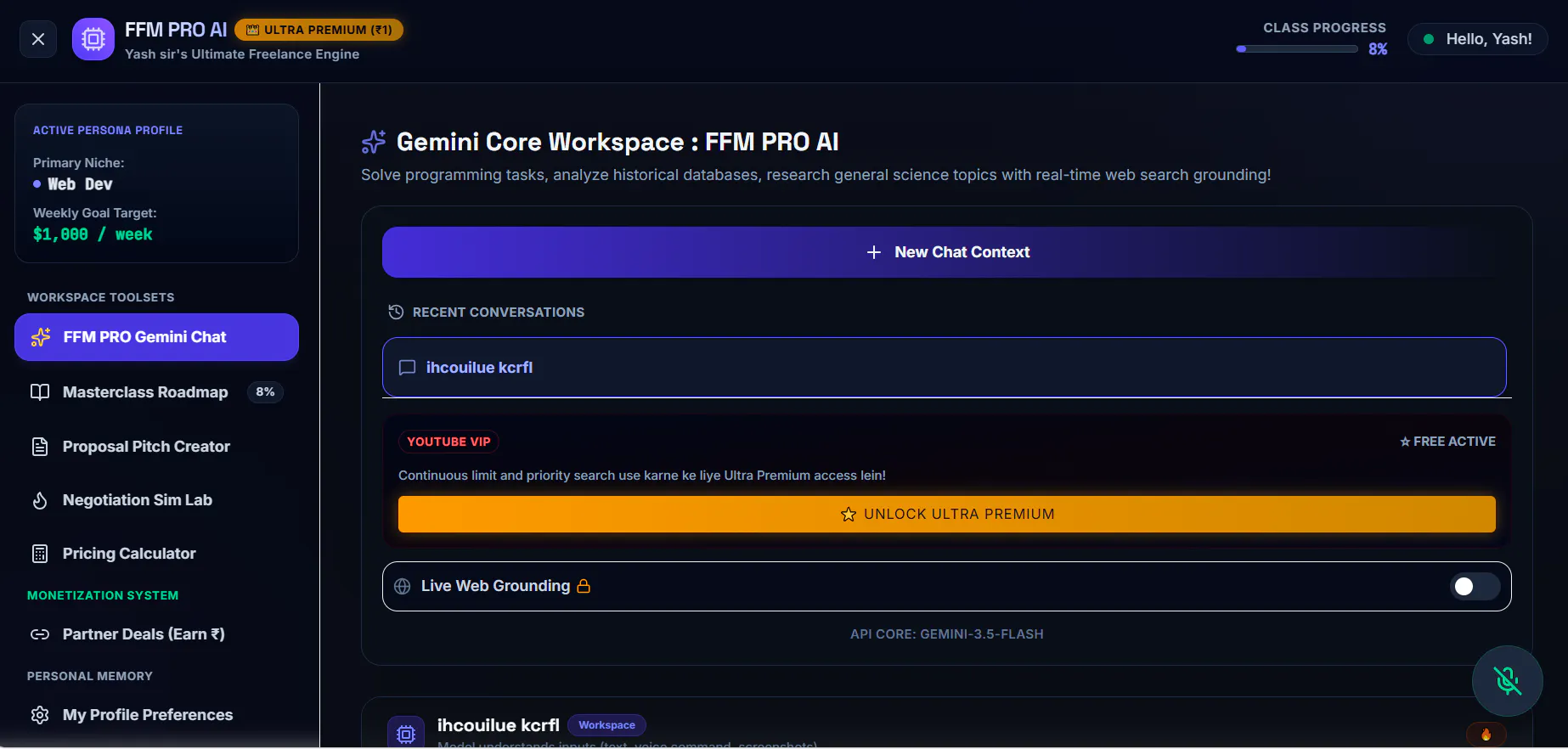Image resolution: width=1568 pixels, height=749 pixels.
Task: Click the flame icon in the chat header
Action: tap(1486, 735)
